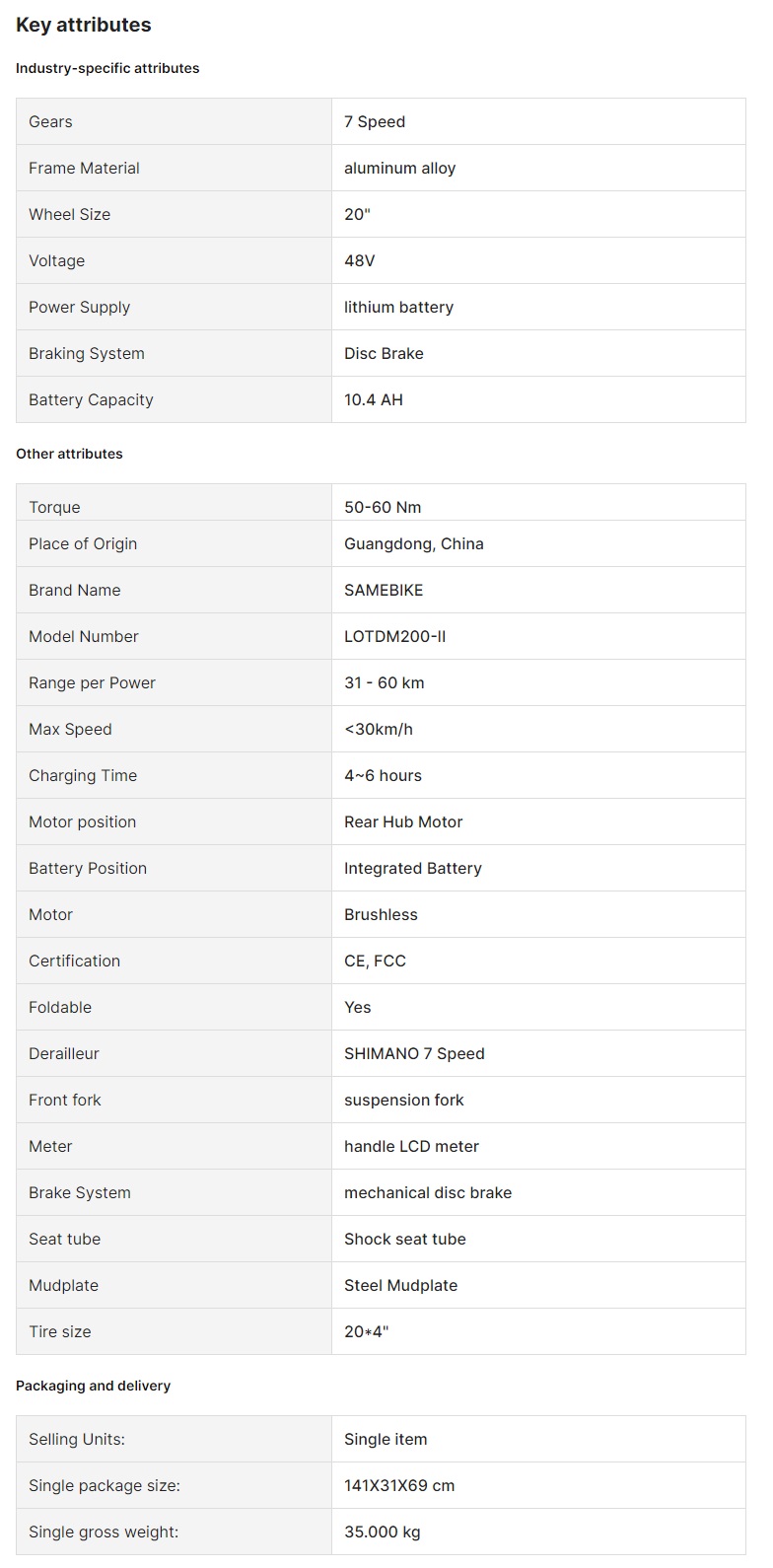Click the LOTDM200-II model number value
This screenshot has height=1568, width=773.
pos(394,636)
